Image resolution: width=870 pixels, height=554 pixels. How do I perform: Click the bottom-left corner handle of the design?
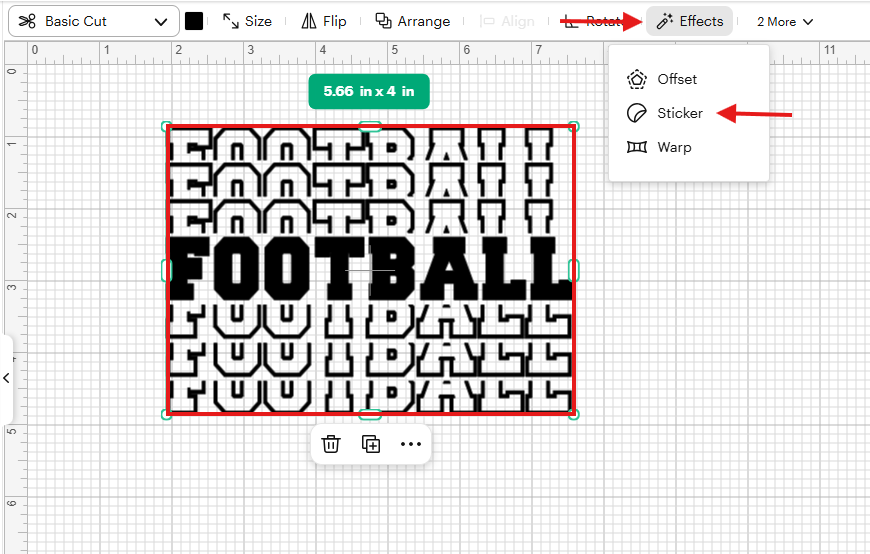(166, 414)
